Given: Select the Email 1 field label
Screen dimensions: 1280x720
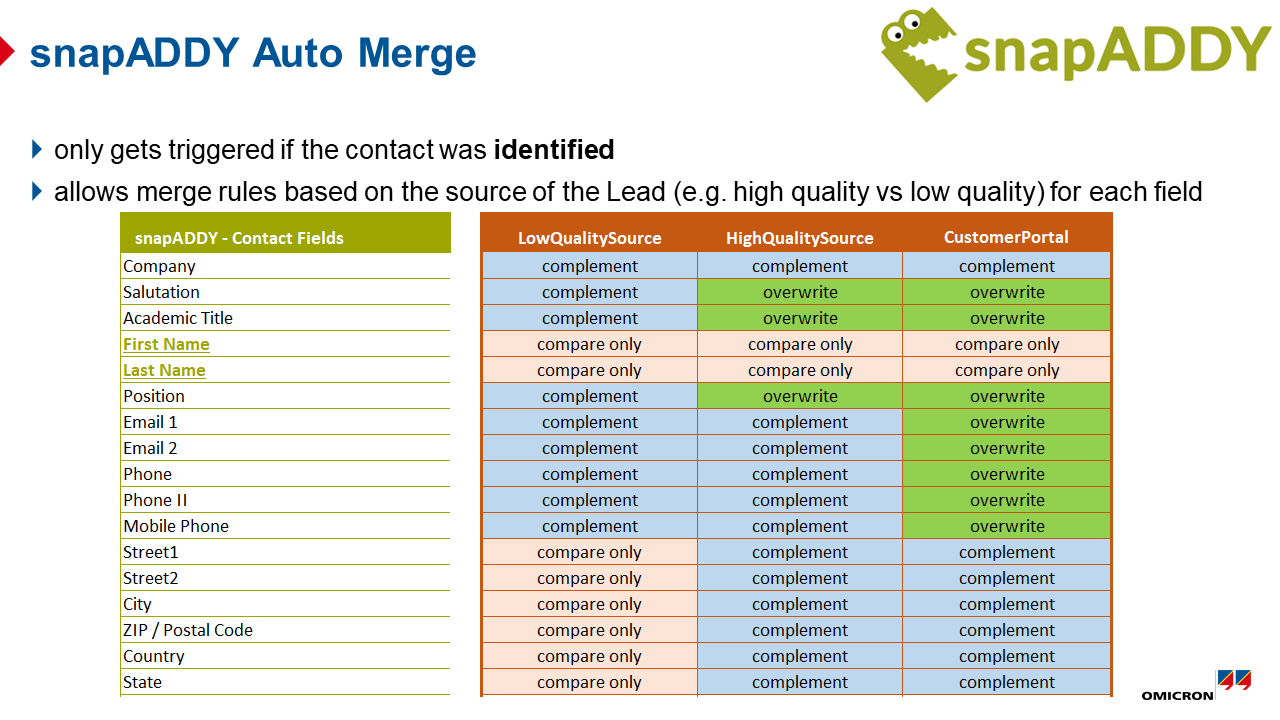Looking at the screenshot, I should pos(150,422).
